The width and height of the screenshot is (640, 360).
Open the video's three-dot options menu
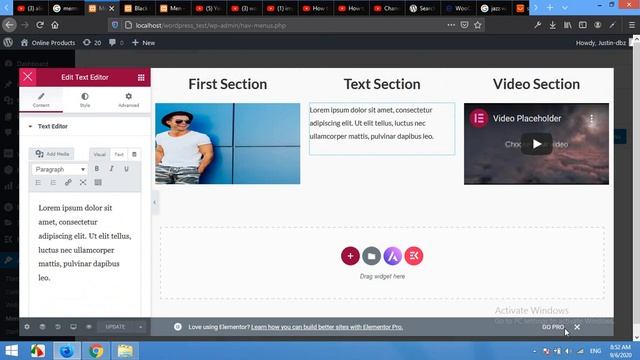tap(591, 119)
